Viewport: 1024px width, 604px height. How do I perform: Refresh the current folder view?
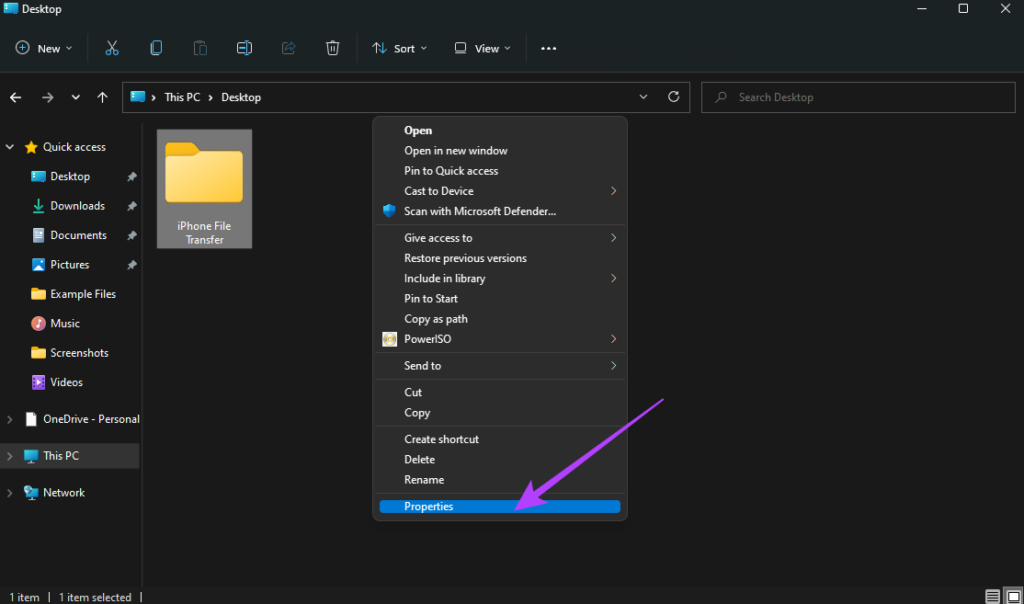(674, 97)
